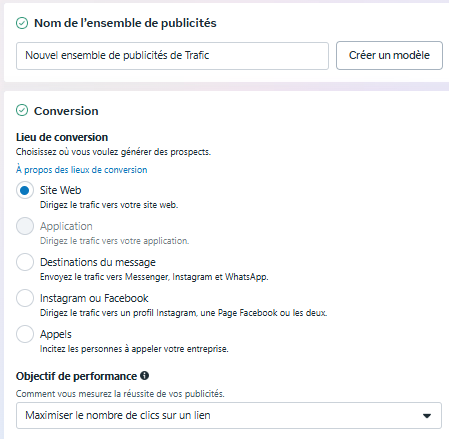
Task: Click the ad set name input field
Action: [x=172, y=56]
